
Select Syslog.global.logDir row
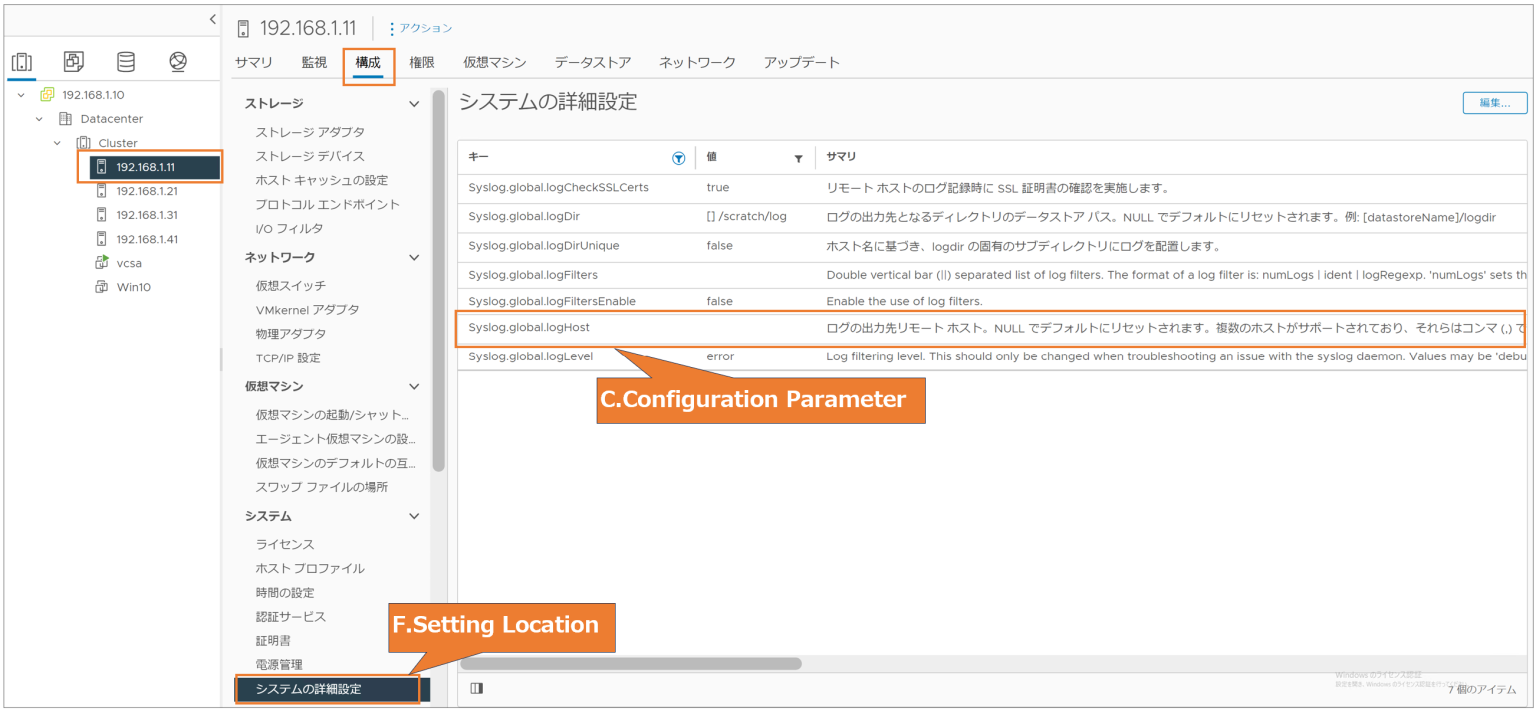point(993,217)
